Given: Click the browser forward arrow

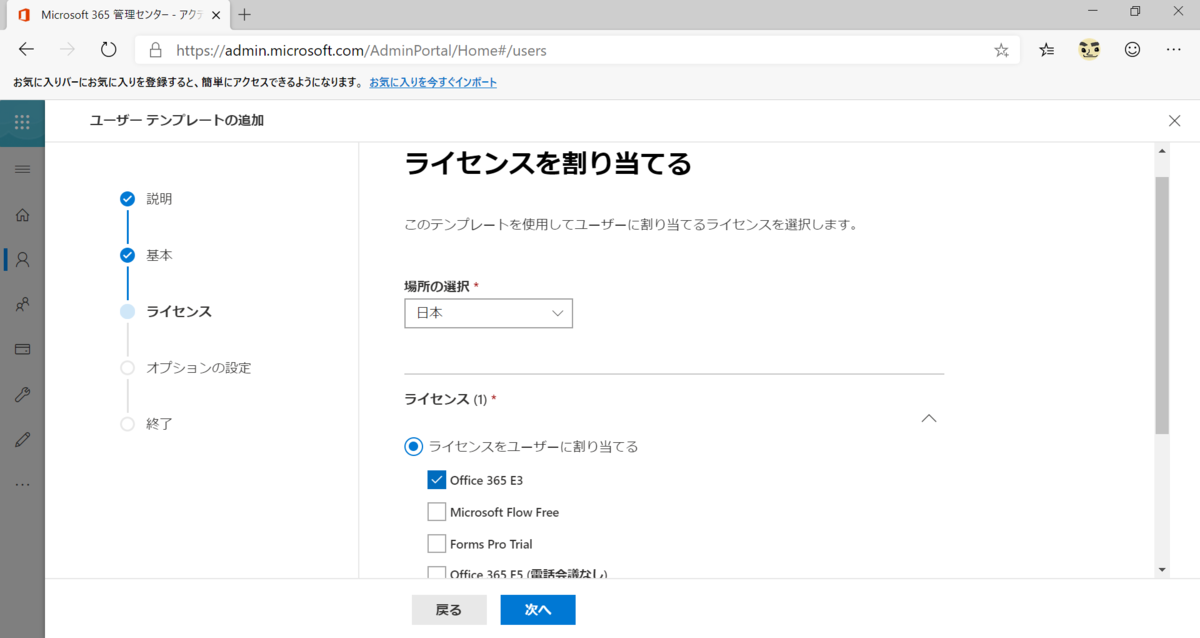Looking at the screenshot, I should (67, 50).
